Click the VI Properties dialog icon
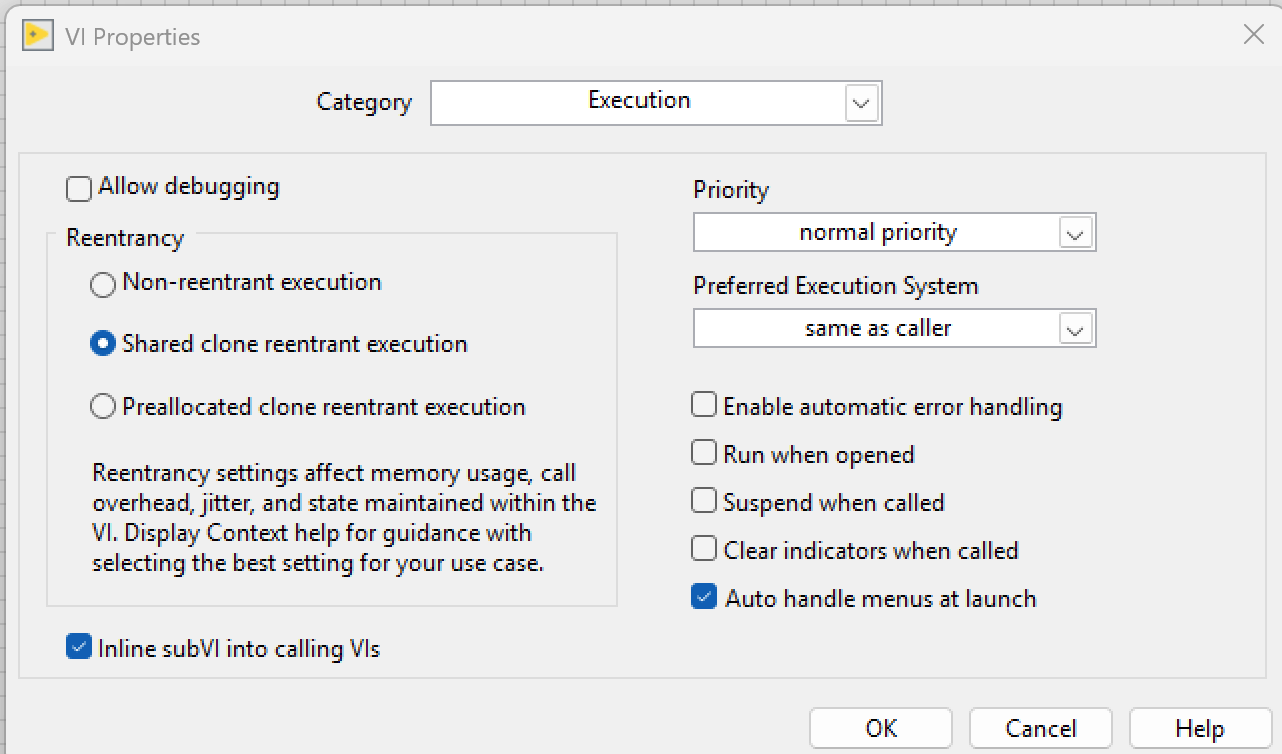This screenshot has width=1282, height=754. (x=36, y=35)
